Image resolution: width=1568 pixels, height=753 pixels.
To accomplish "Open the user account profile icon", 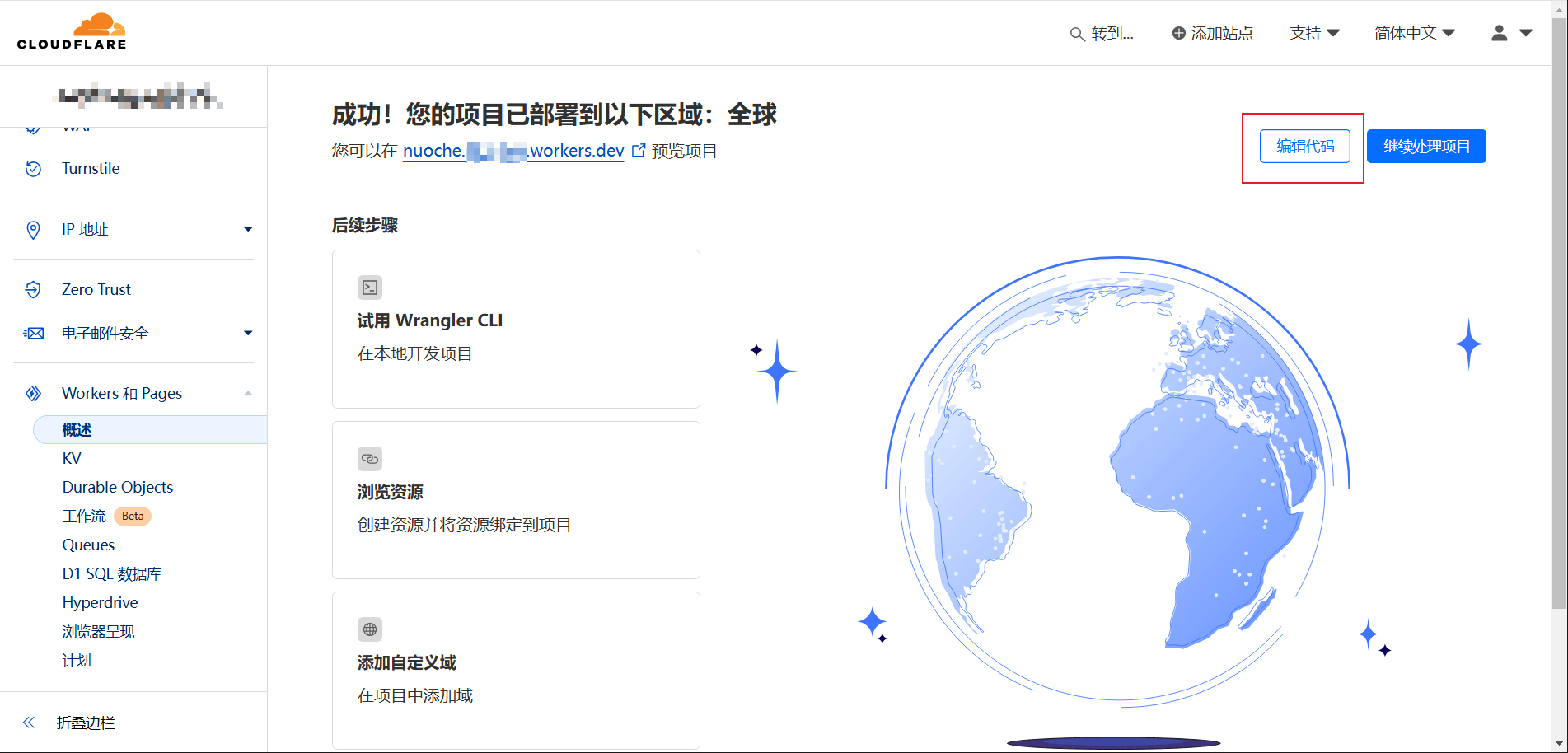I will pos(1500,33).
